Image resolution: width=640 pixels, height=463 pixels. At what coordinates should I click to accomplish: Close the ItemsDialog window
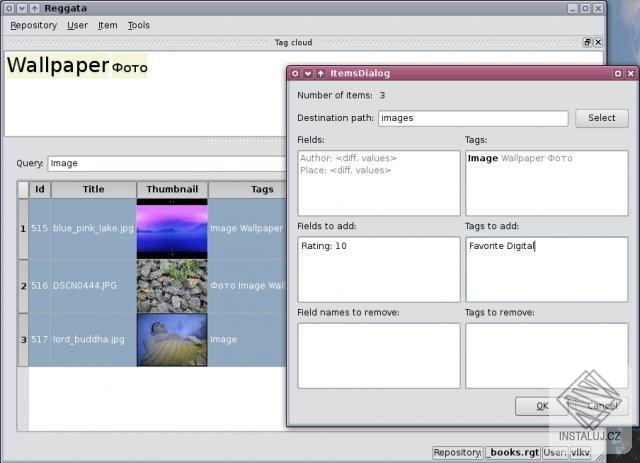point(631,73)
